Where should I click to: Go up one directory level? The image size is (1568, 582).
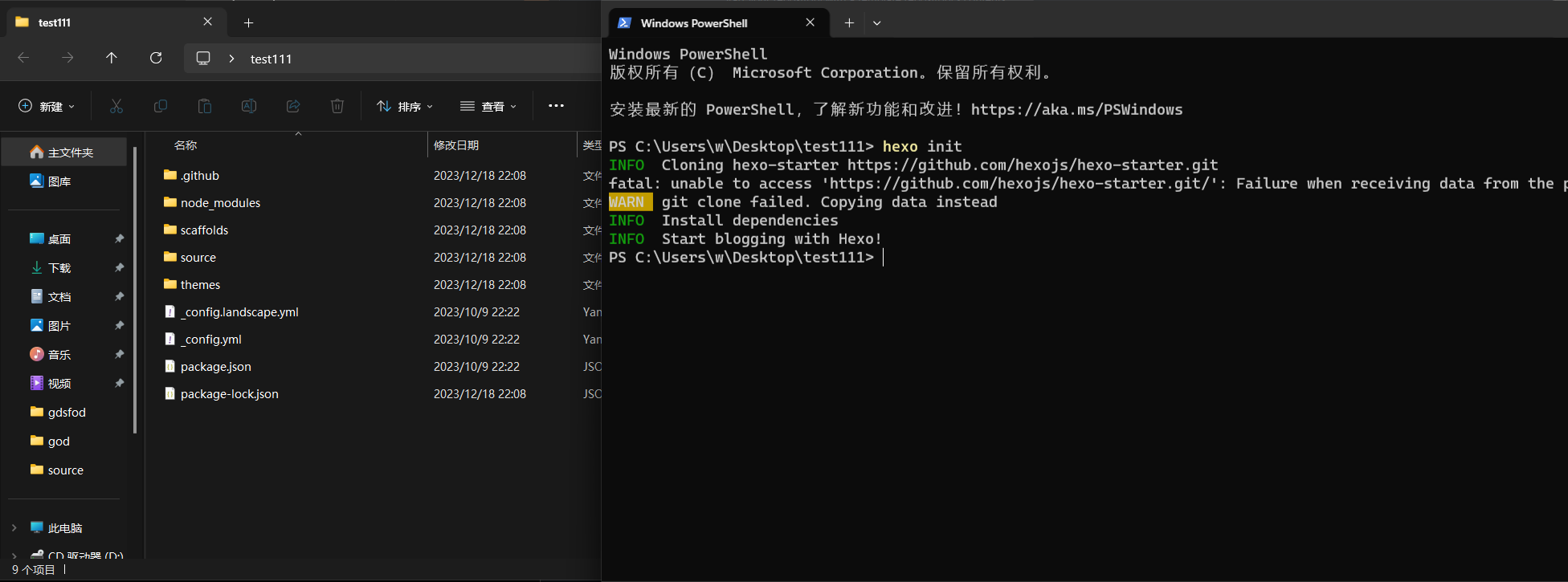click(x=112, y=58)
